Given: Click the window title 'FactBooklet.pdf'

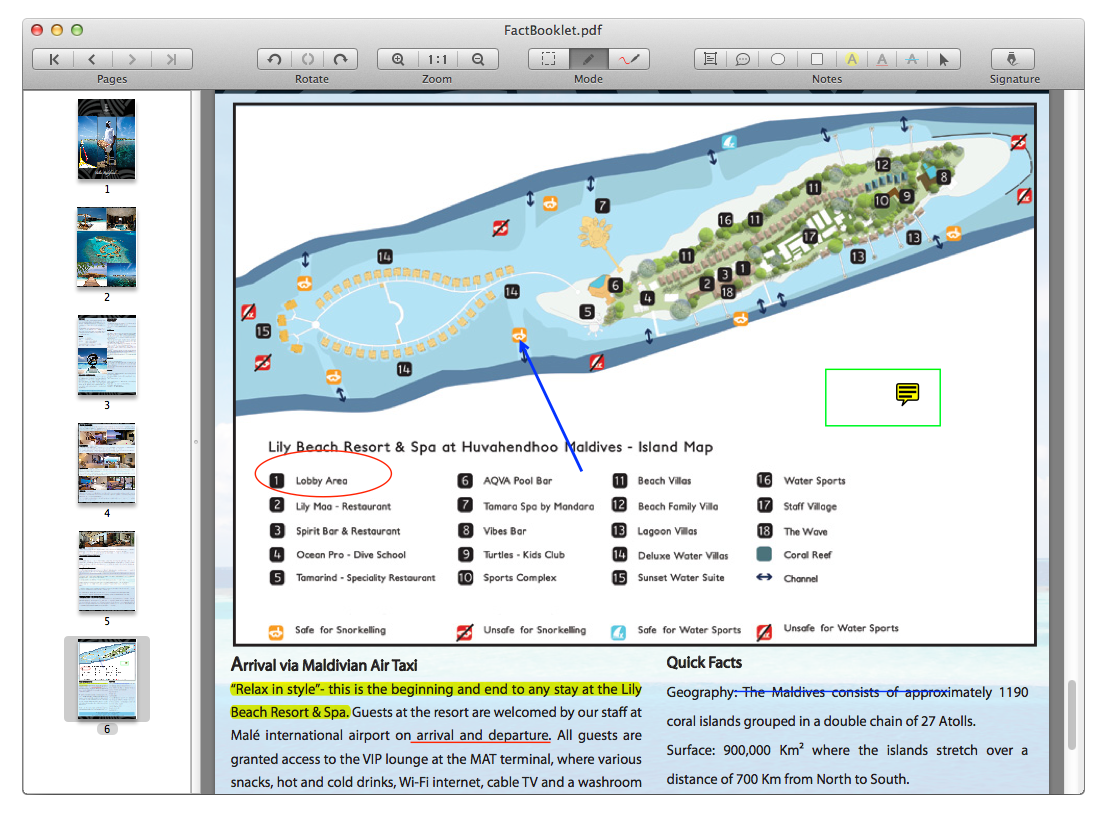Looking at the screenshot, I should coord(553,30).
